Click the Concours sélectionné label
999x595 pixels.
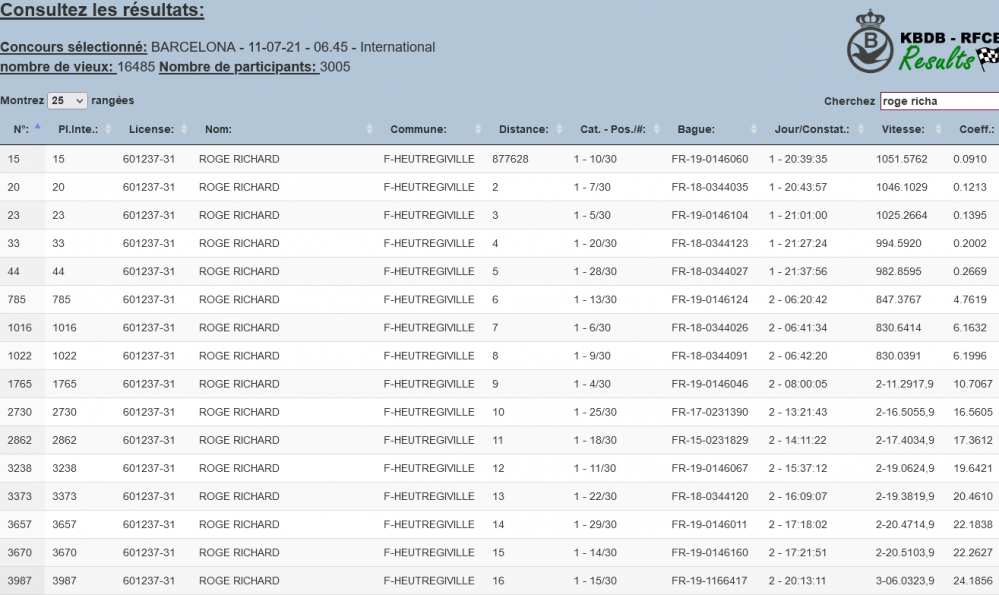point(74,47)
